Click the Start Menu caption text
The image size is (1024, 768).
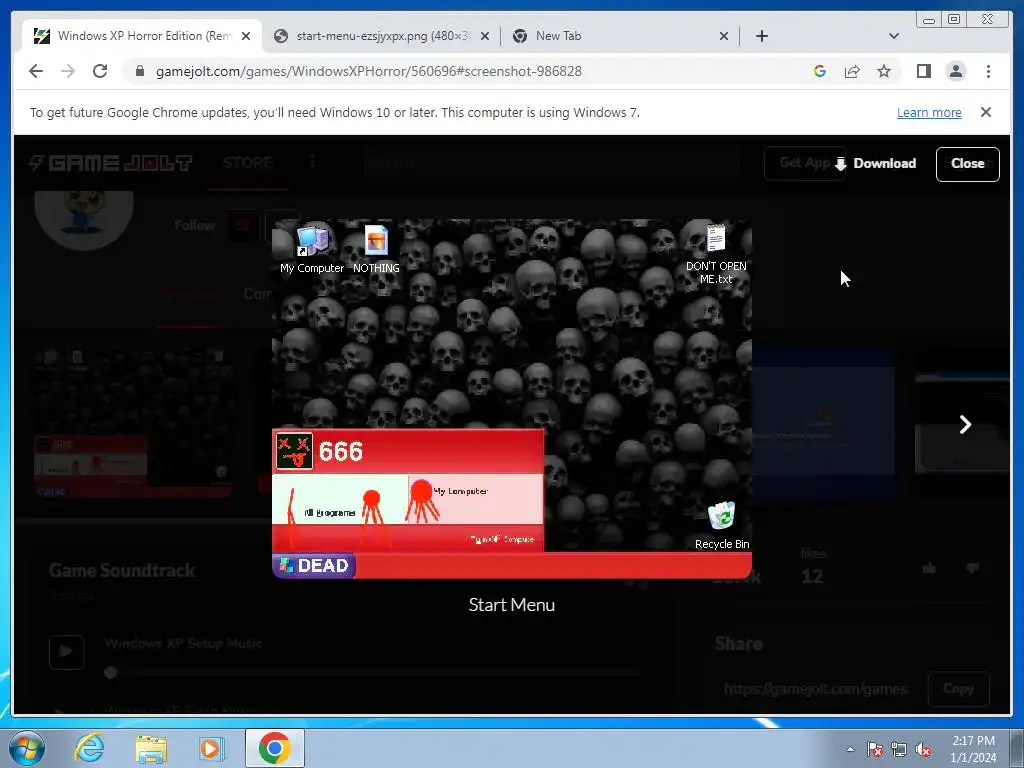click(x=511, y=605)
